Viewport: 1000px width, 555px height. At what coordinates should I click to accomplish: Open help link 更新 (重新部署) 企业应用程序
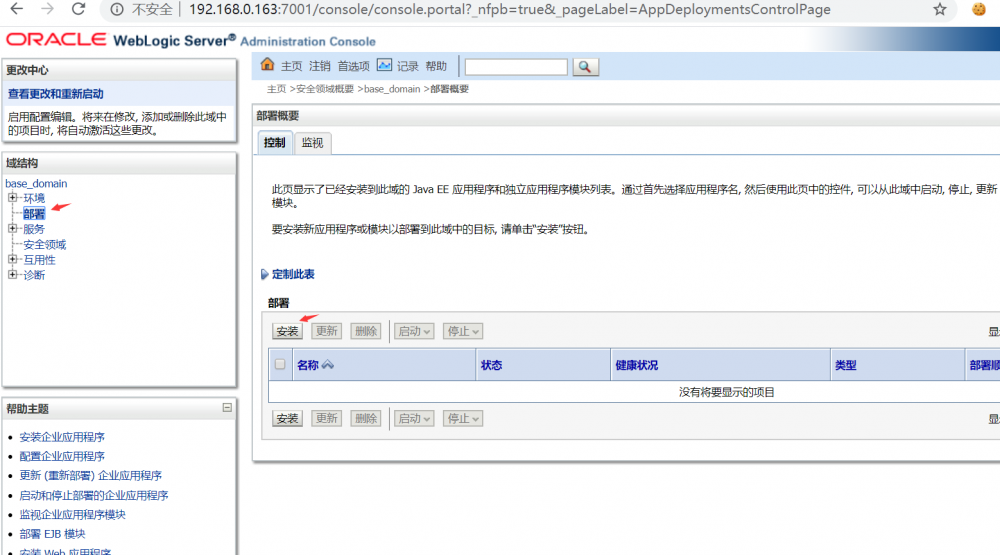pos(91,475)
